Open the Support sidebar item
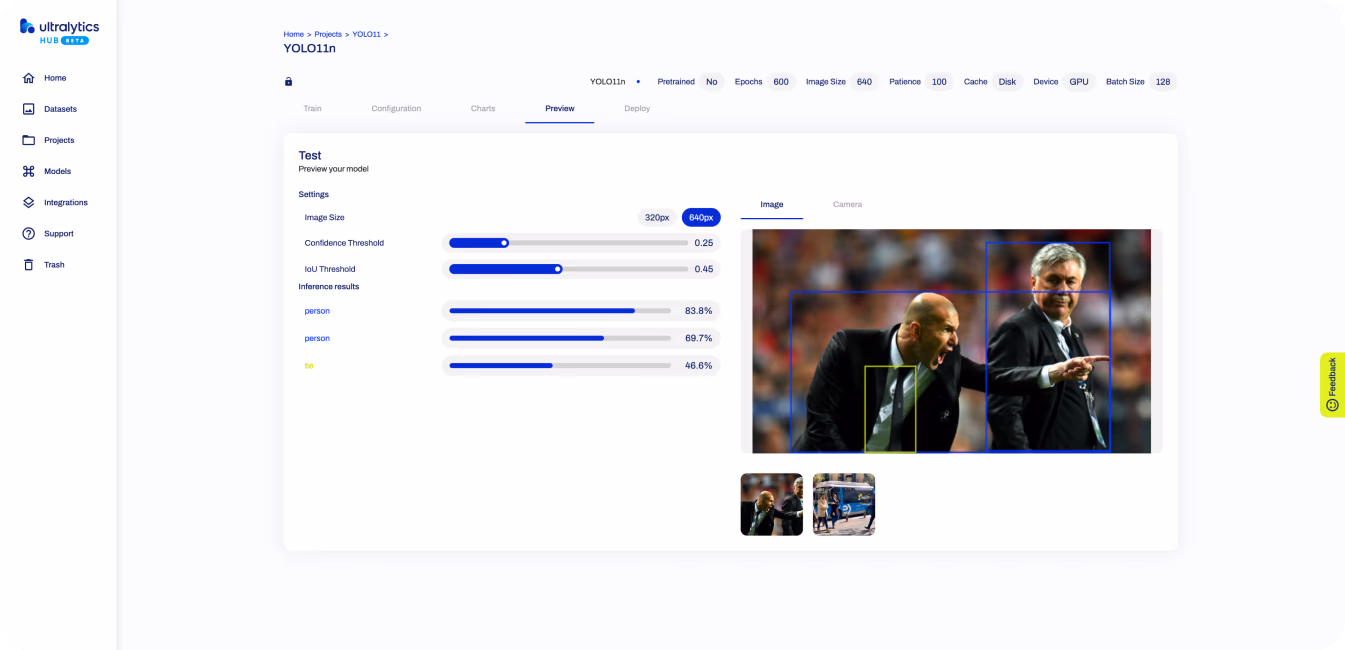Image resolution: width=1345 pixels, height=650 pixels. [x=58, y=233]
